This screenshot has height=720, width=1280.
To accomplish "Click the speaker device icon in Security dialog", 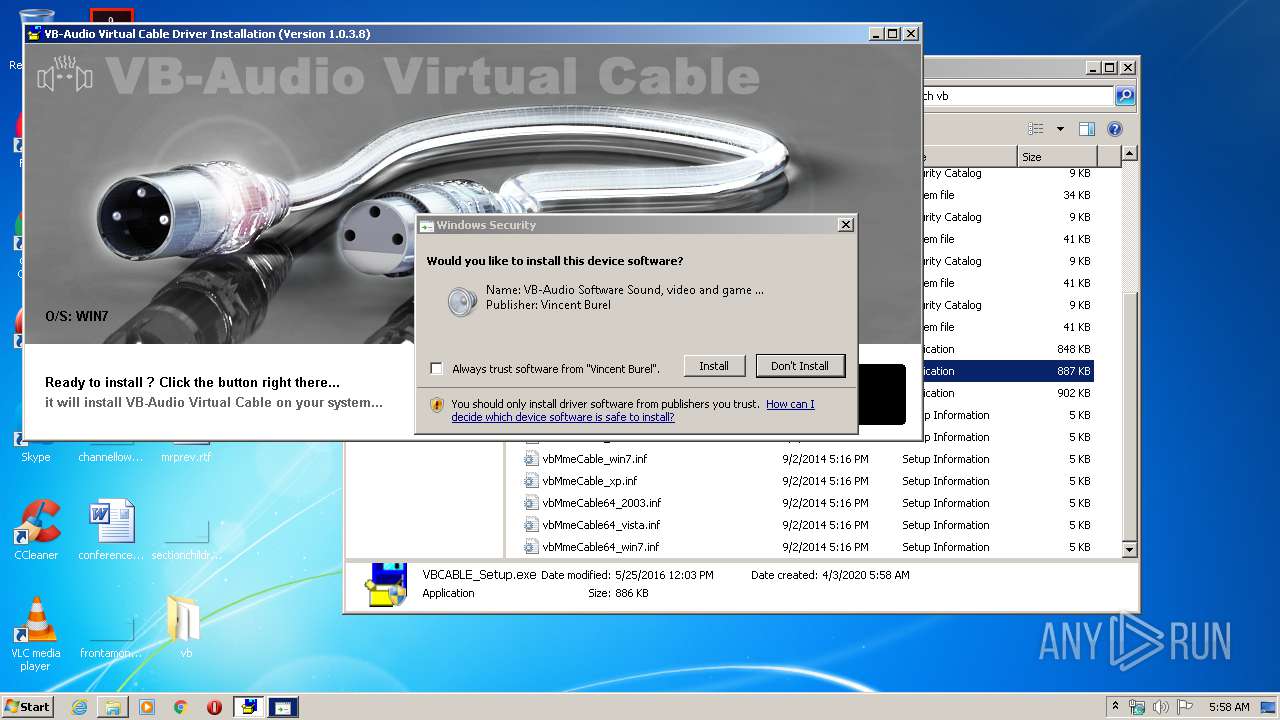I will click(462, 301).
